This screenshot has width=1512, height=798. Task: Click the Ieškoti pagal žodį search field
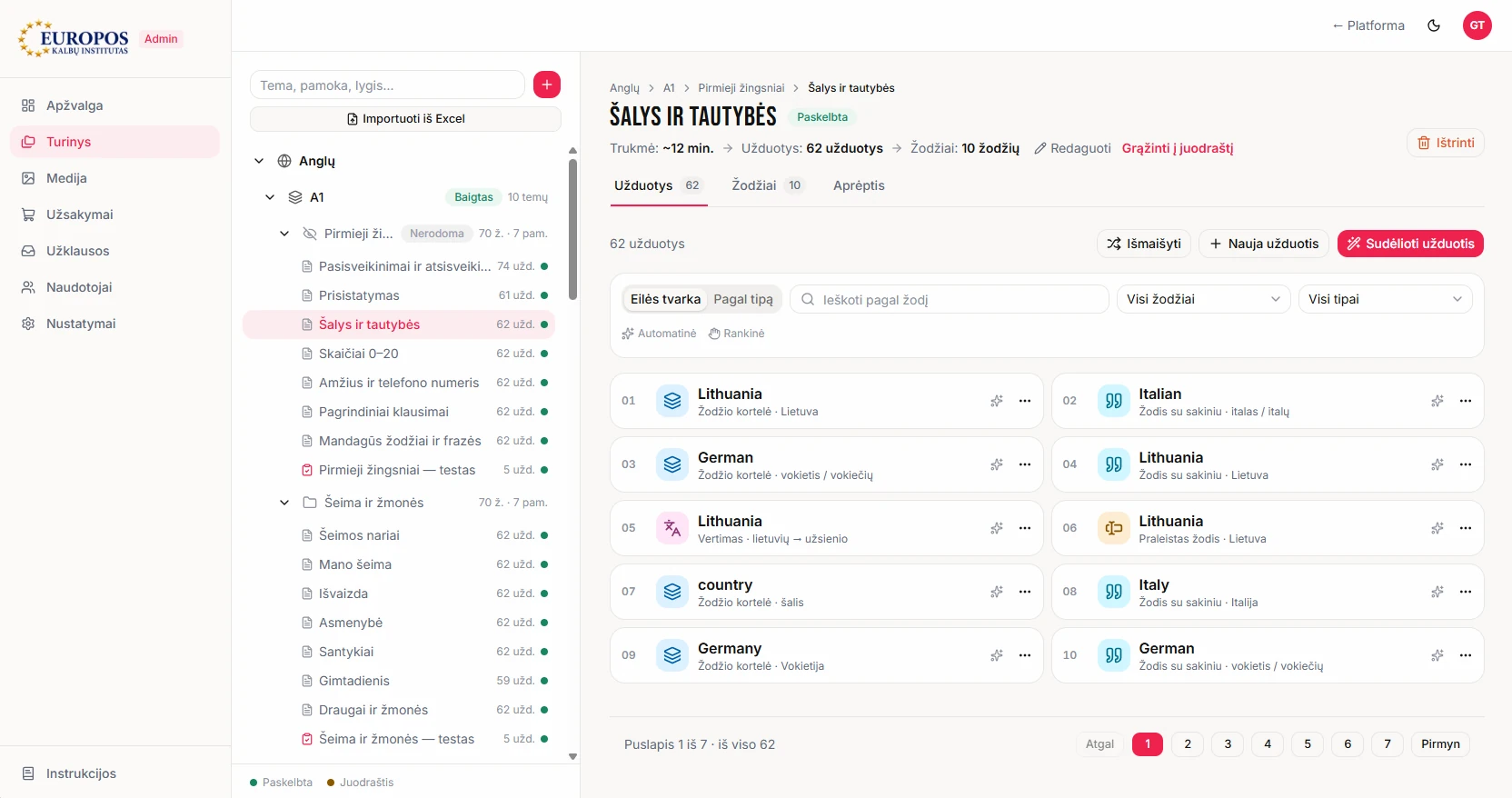950,299
